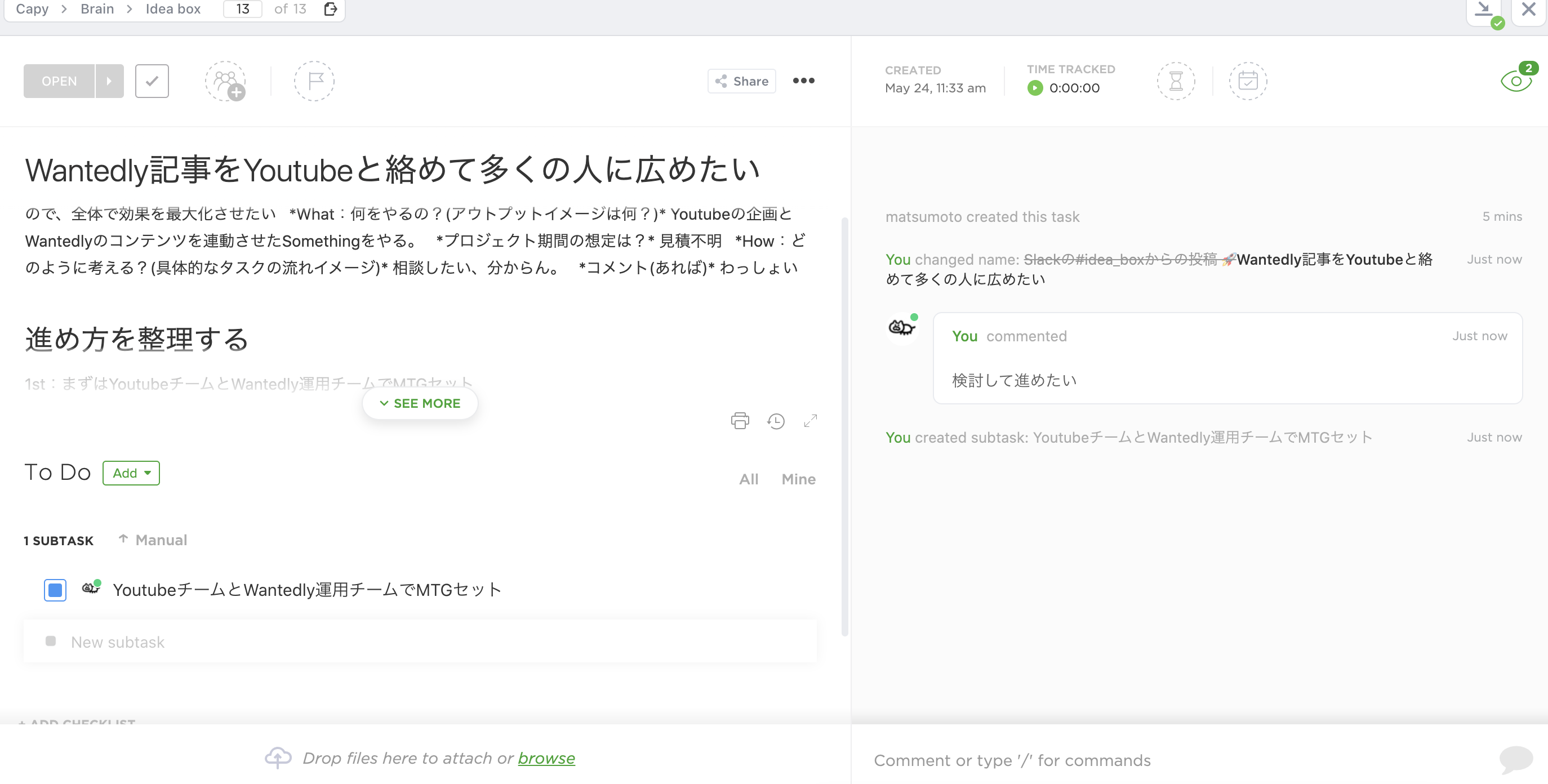
Task: Click assignee avatar on the subtask
Action: (x=91, y=587)
